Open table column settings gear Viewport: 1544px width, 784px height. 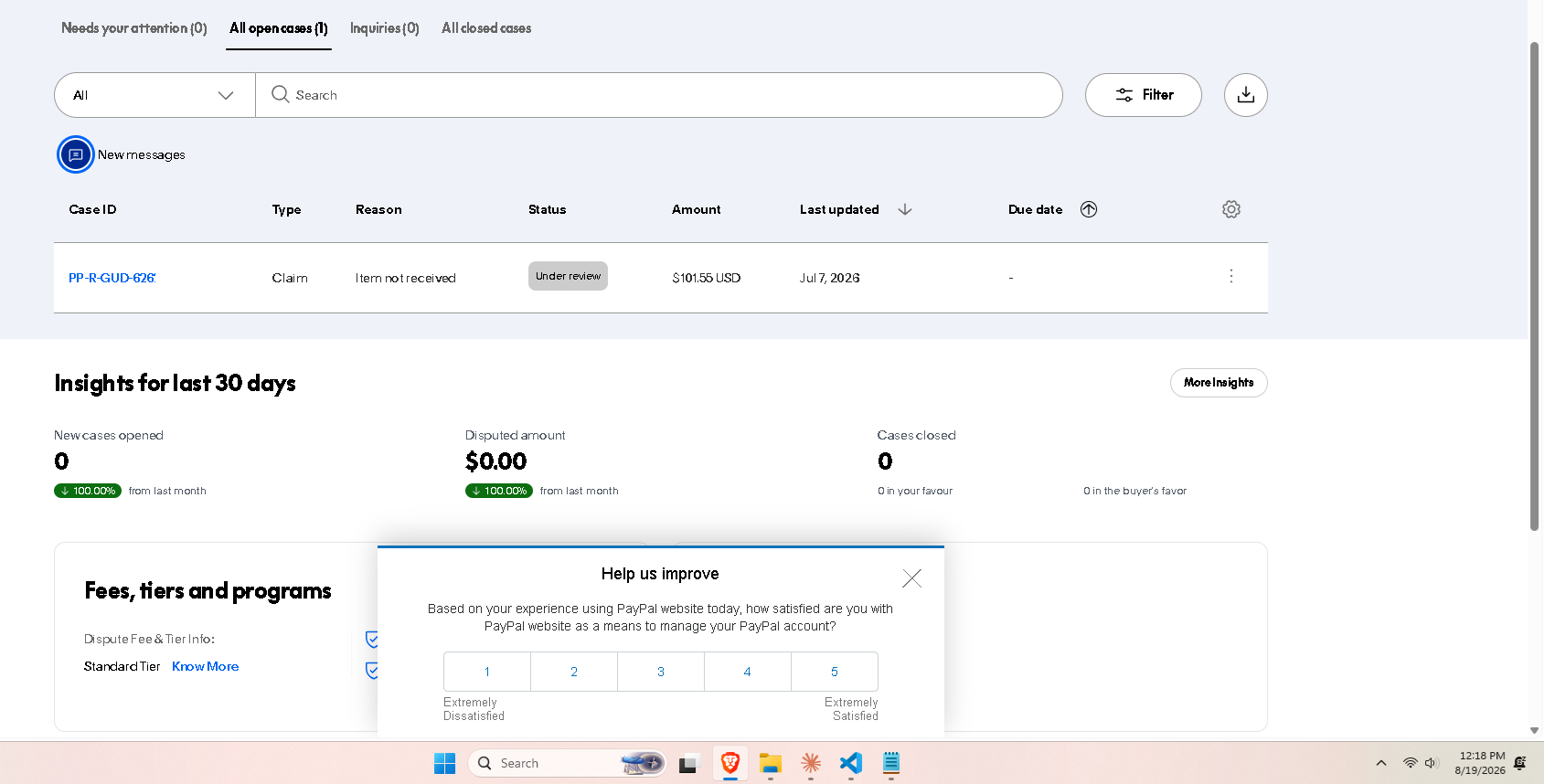pyautogui.click(x=1231, y=209)
